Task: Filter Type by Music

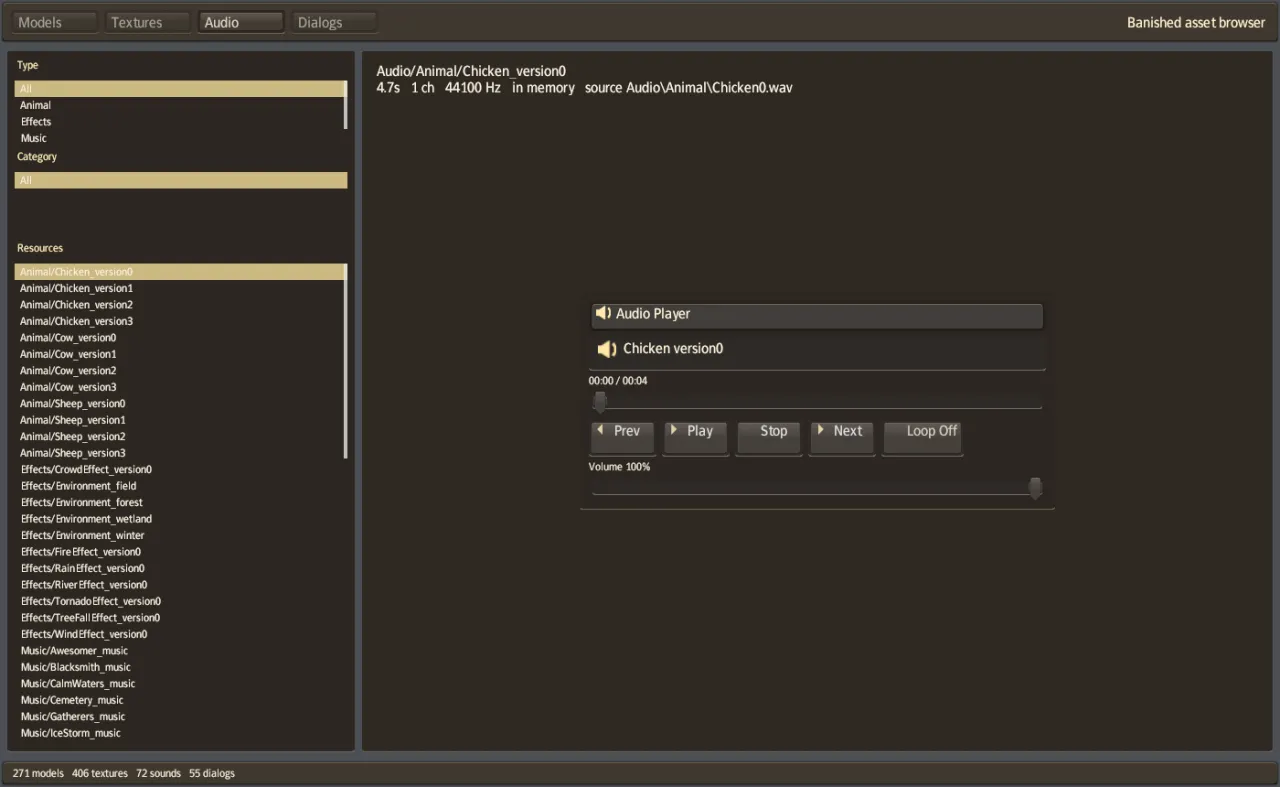Action: tap(180, 138)
